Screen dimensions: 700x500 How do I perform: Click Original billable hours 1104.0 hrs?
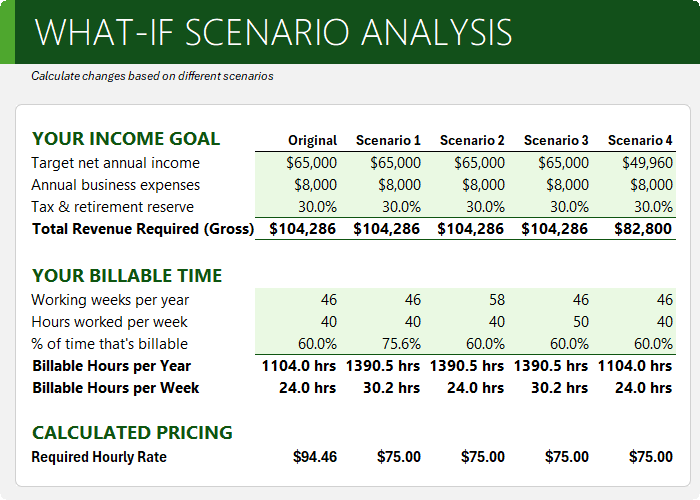click(299, 366)
